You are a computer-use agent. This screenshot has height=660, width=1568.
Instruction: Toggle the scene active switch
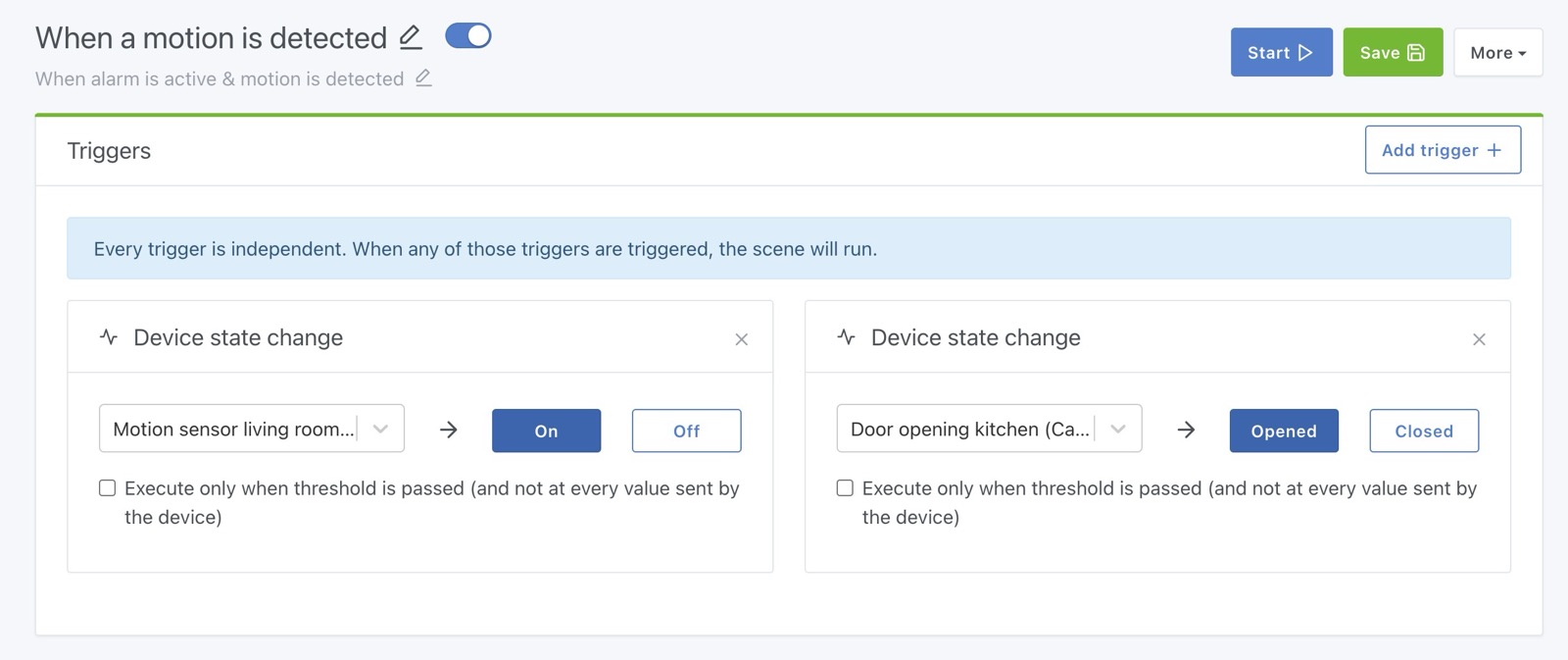click(468, 36)
